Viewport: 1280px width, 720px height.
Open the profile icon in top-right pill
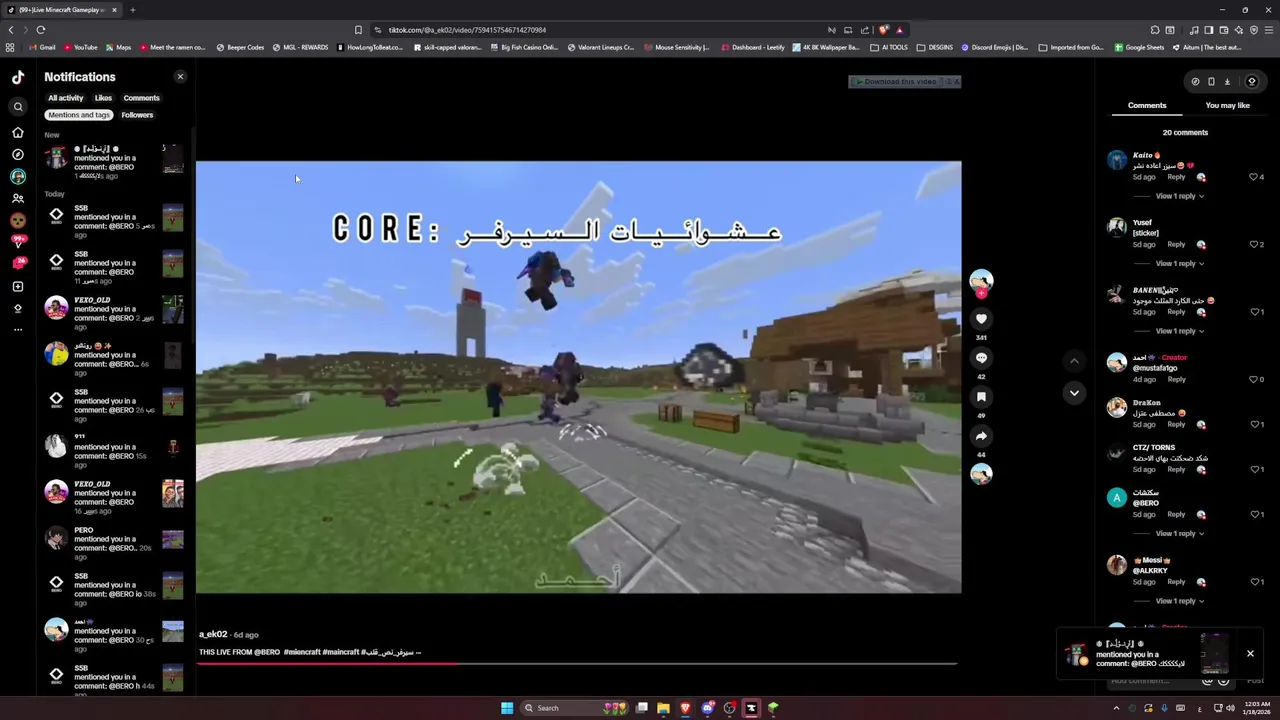pyautogui.click(x=1251, y=82)
